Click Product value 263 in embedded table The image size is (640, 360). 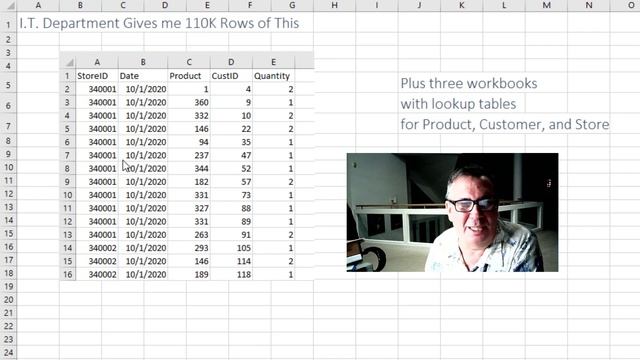click(x=201, y=235)
